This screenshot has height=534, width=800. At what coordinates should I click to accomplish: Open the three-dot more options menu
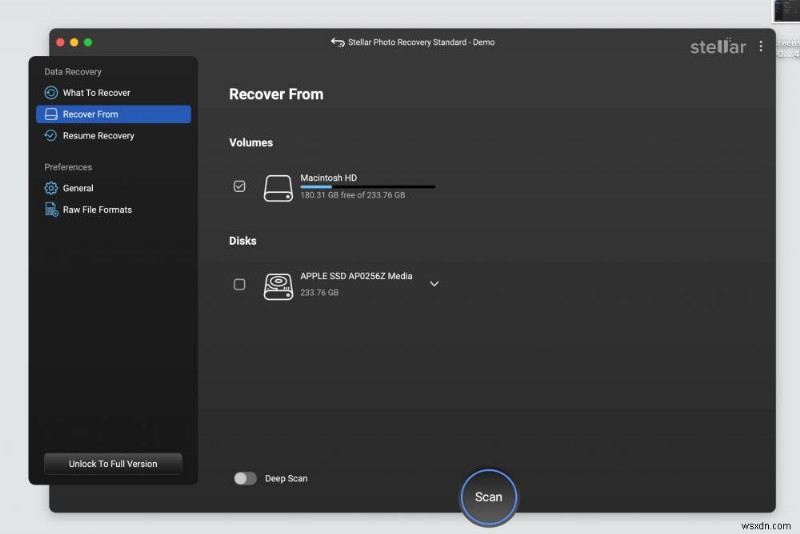pyautogui.click(x=761, y=46)
